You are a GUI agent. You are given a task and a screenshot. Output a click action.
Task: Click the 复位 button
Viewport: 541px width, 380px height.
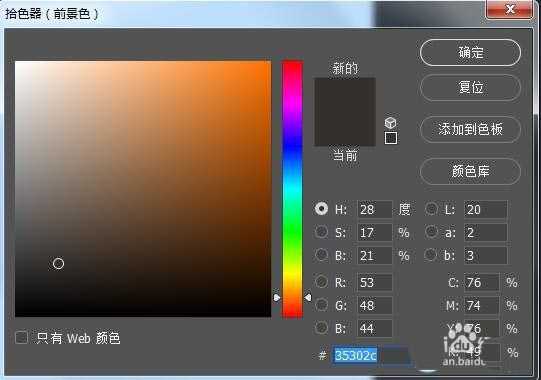[x=470, y=88]
